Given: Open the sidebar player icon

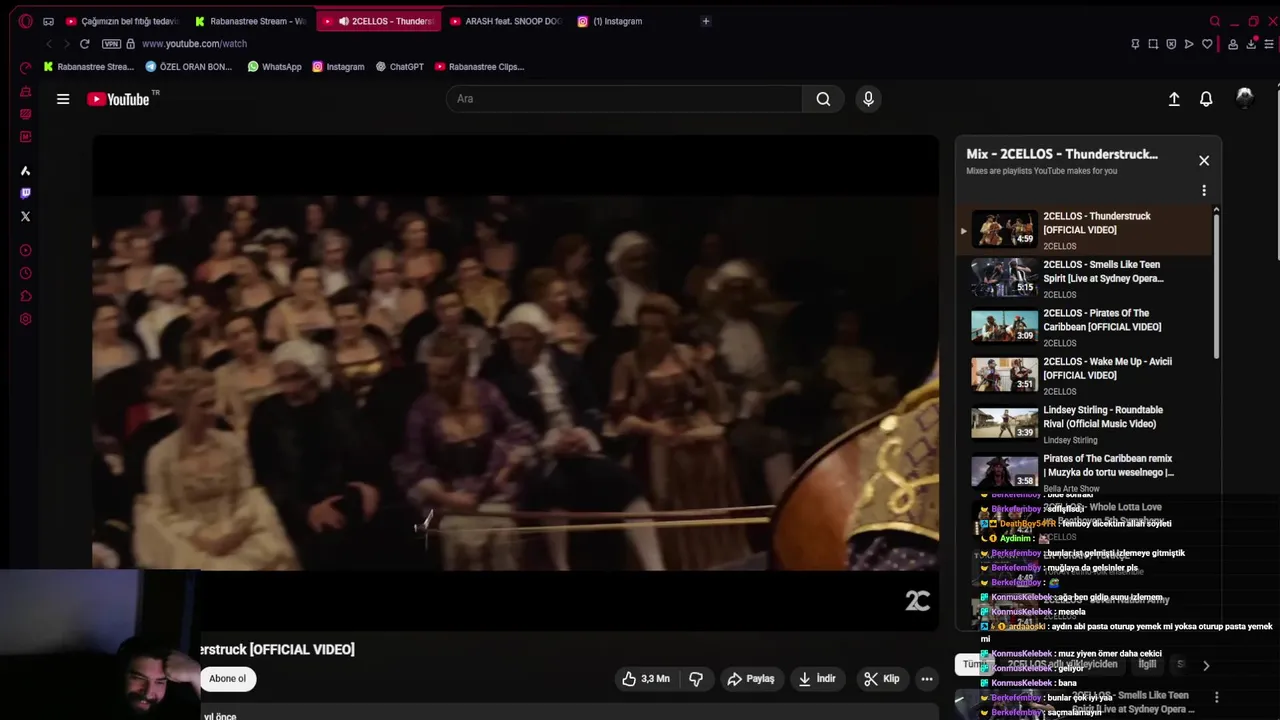Looking at the screenshot, I should [x=26, y=250].
